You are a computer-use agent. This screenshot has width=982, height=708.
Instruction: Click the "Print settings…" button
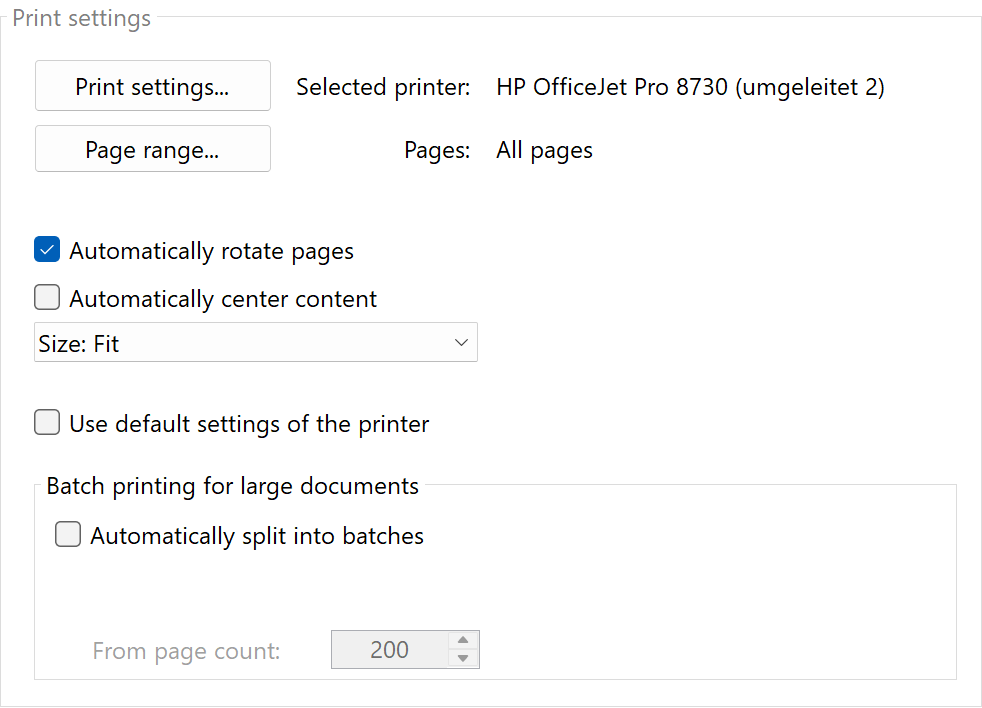pyautogui.click(x=152, y=86)
